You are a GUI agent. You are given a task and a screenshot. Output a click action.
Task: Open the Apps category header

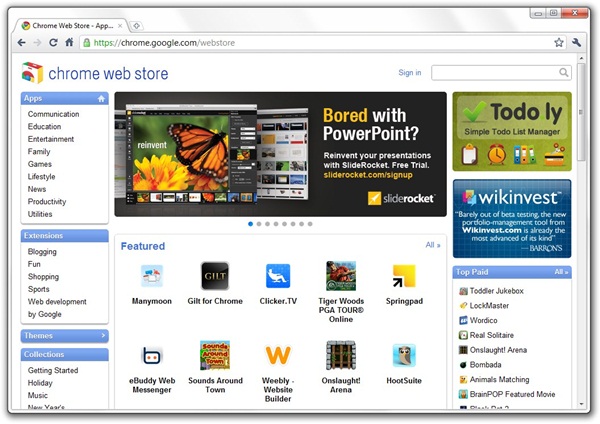[64, 98]
